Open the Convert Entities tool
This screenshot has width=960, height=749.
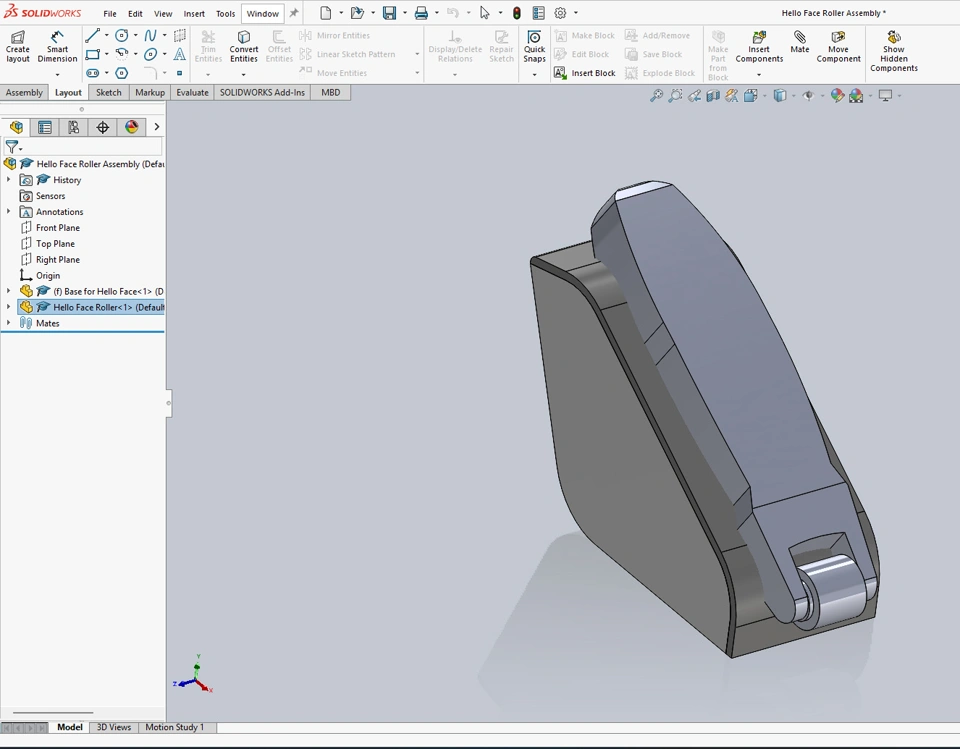244,46
